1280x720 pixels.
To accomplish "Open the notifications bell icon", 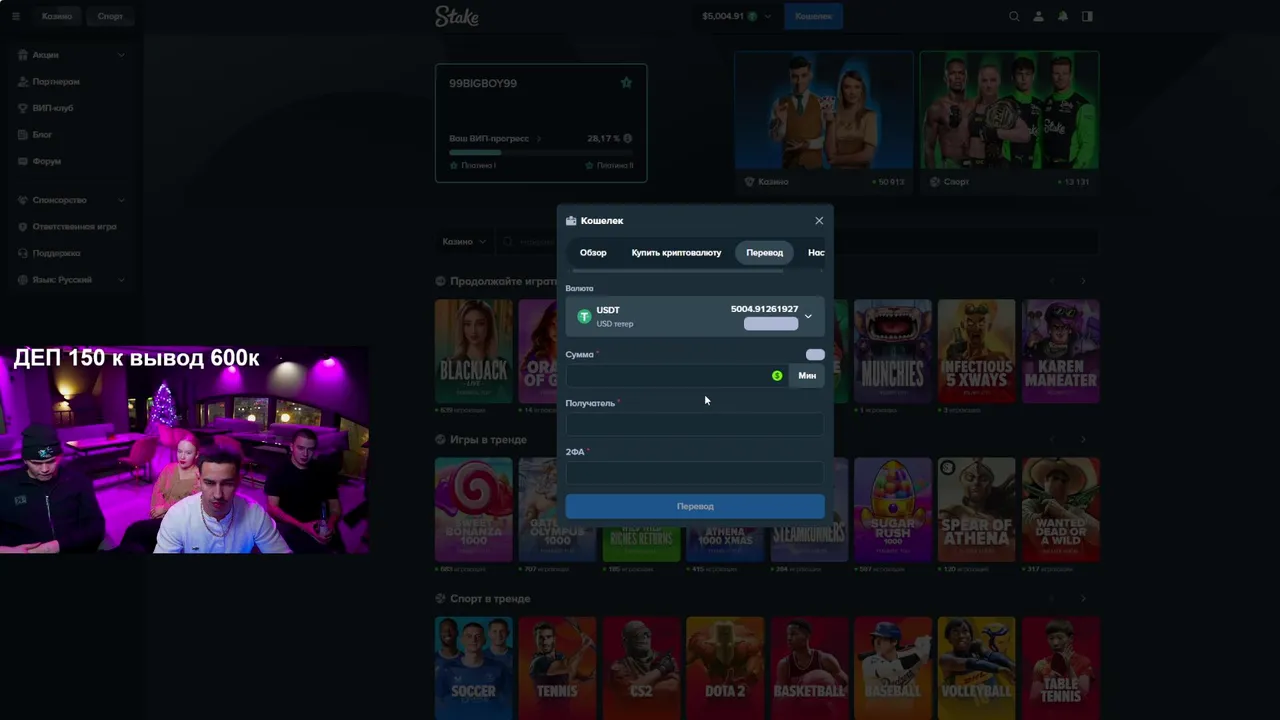I will (x=1063, y=16).
